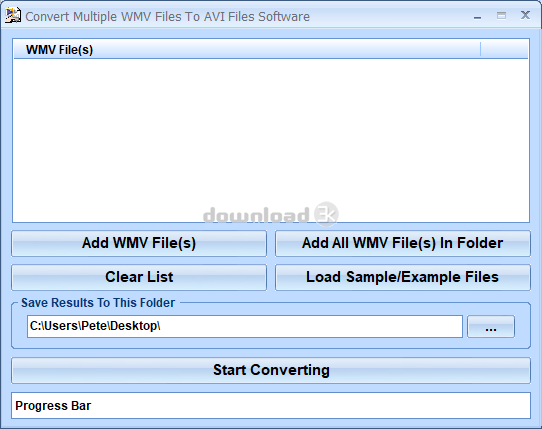Screen dimensions: 542x429
Task: Click the download3k circular logo watermark
Action: 326,214
